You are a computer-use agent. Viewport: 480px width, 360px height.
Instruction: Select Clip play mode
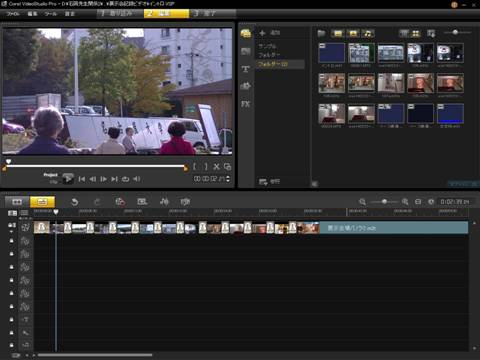pos(54,182)
